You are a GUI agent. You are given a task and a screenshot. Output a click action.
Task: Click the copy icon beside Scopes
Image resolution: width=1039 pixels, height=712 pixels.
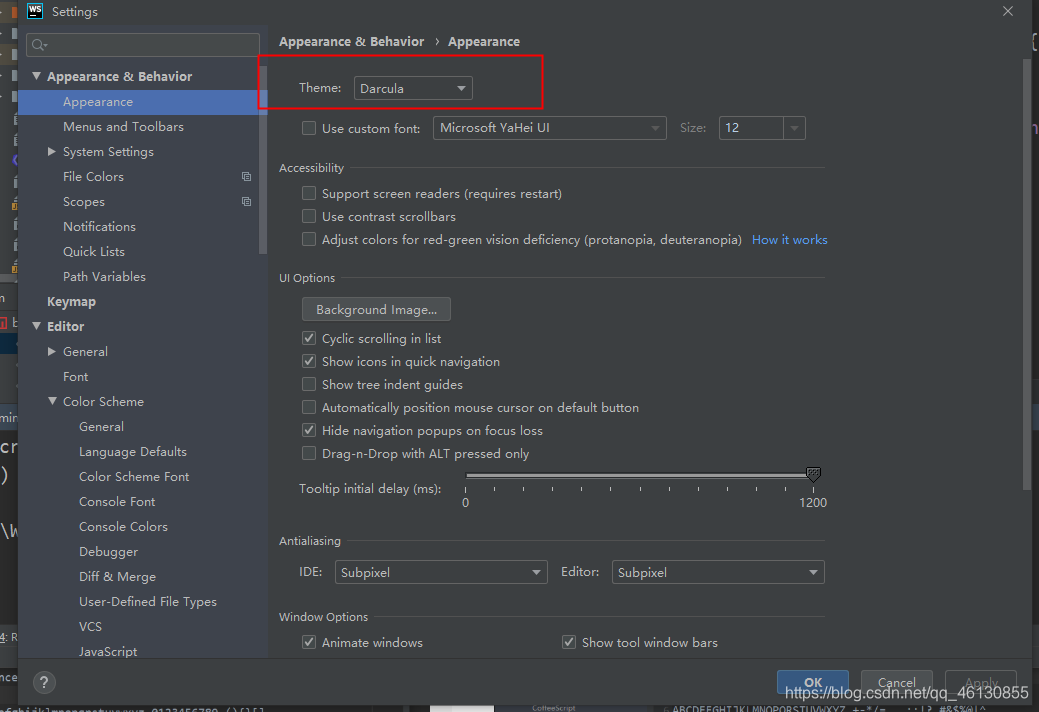[x=246, y=201]
